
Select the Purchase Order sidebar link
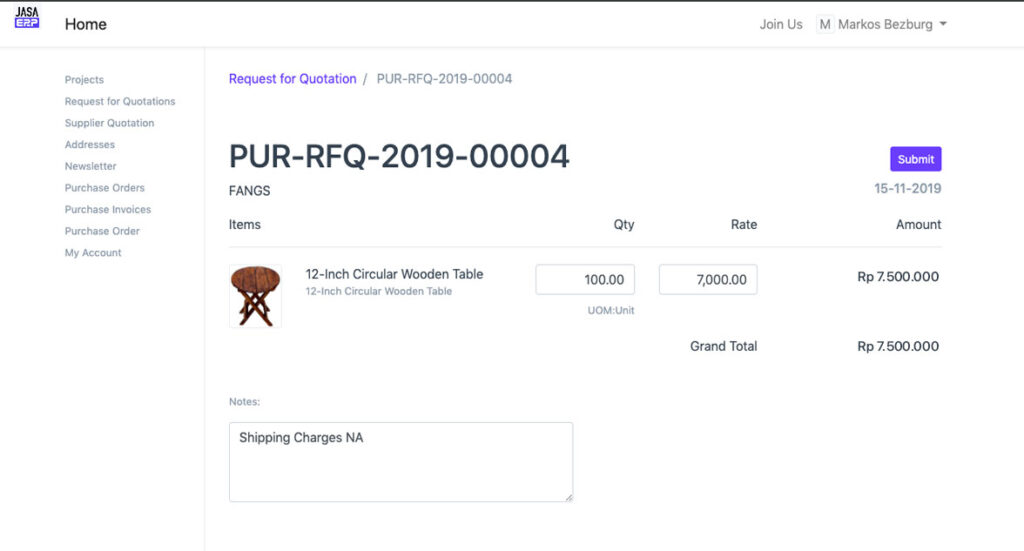click(x=102, y=231)
